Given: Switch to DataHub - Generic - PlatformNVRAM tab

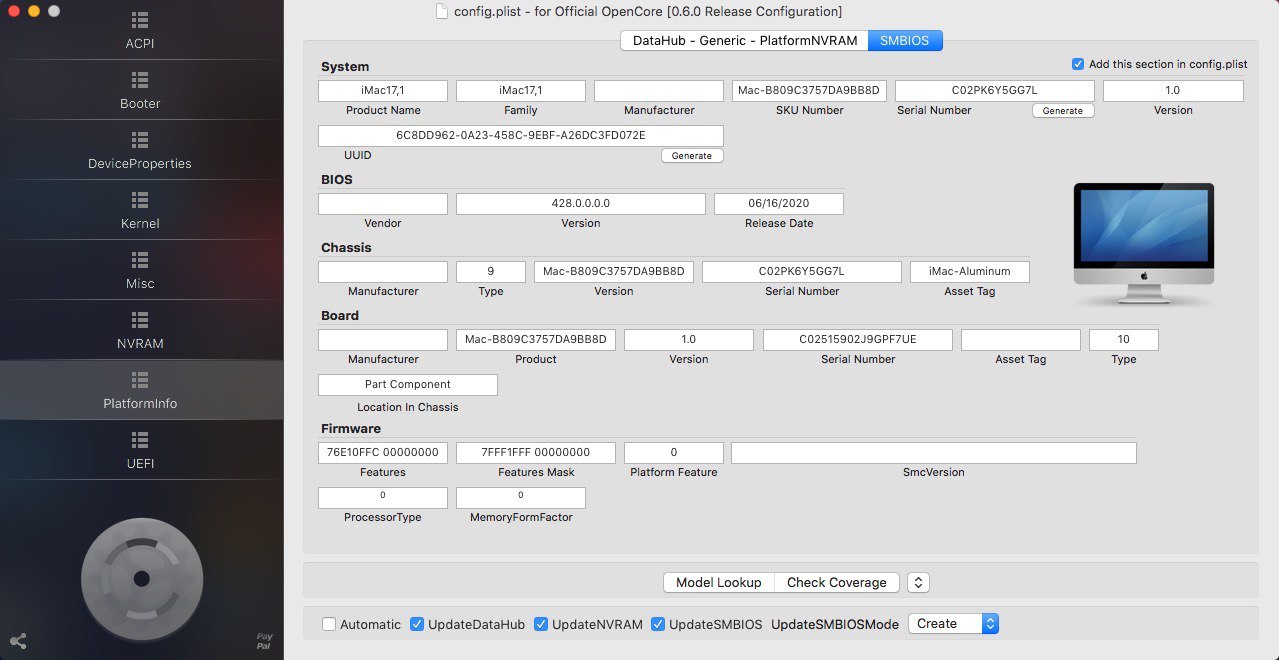Looking at the screenshot, I should click(744, 41).
